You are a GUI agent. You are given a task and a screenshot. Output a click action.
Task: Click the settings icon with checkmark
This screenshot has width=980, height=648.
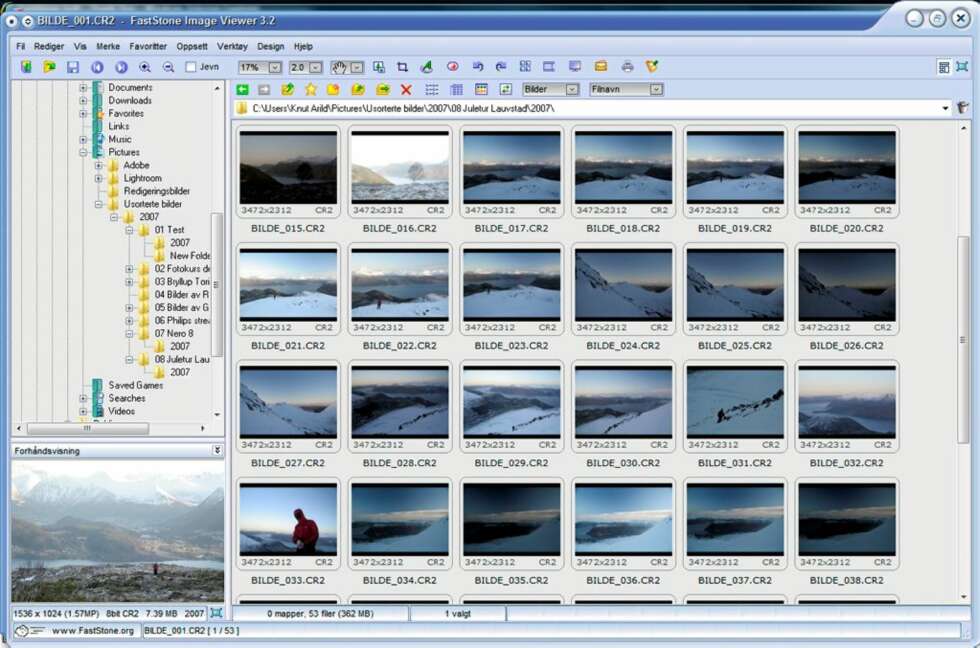point(652,67)
